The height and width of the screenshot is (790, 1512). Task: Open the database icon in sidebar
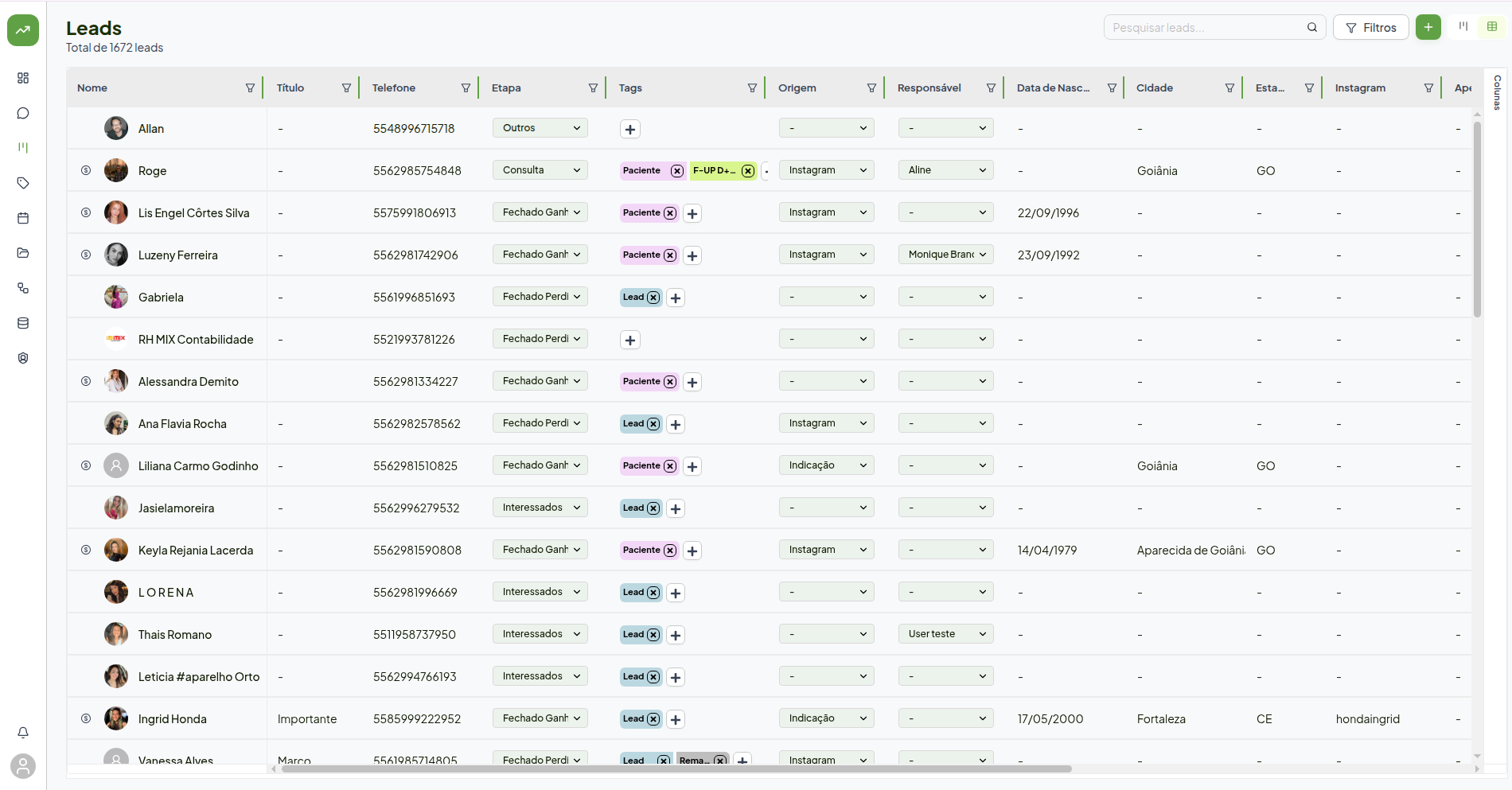click(x=23, y=323)
